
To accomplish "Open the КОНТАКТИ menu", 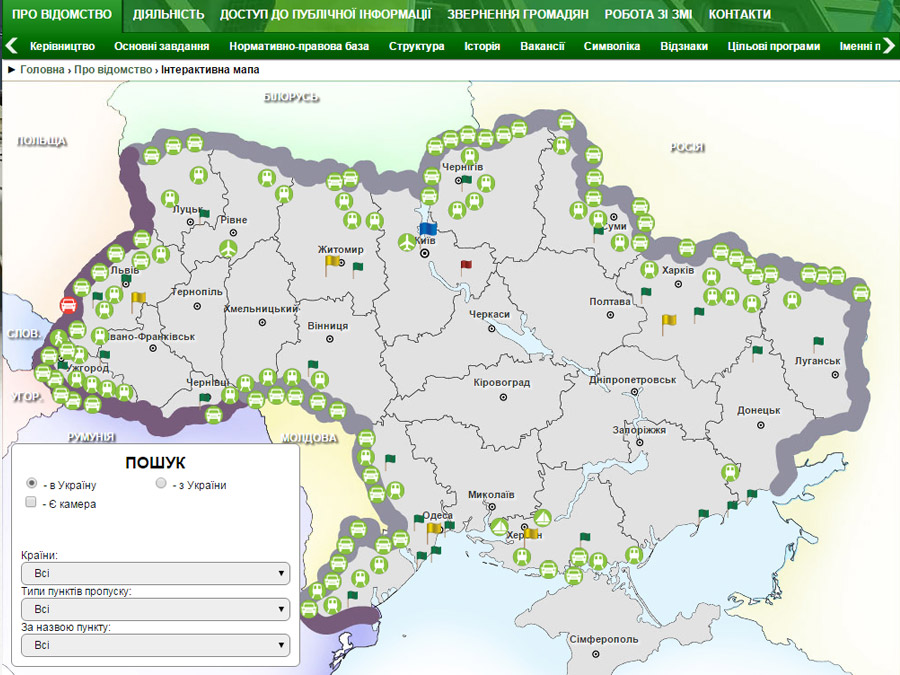I will (x=740, y=14).
